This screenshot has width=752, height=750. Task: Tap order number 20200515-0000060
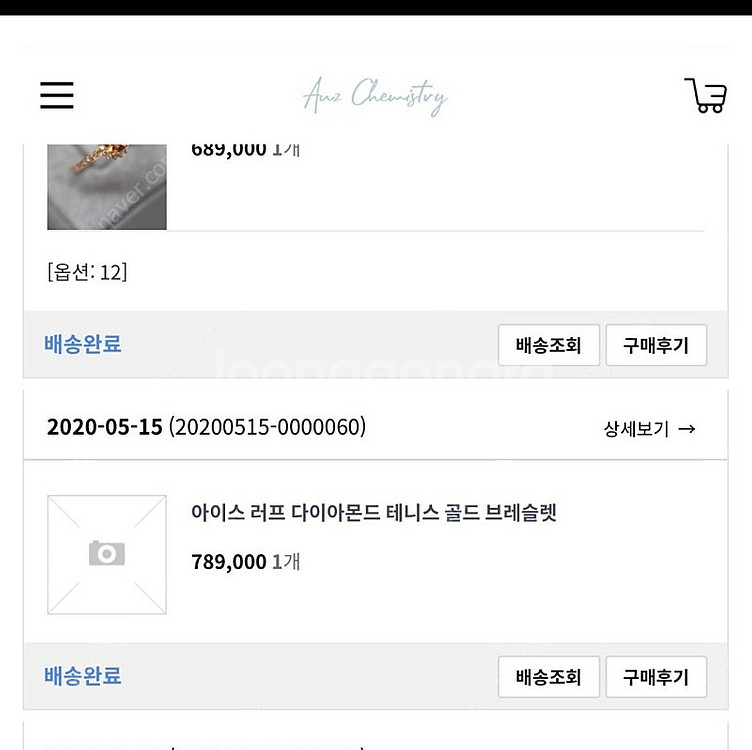click(267, 427)
